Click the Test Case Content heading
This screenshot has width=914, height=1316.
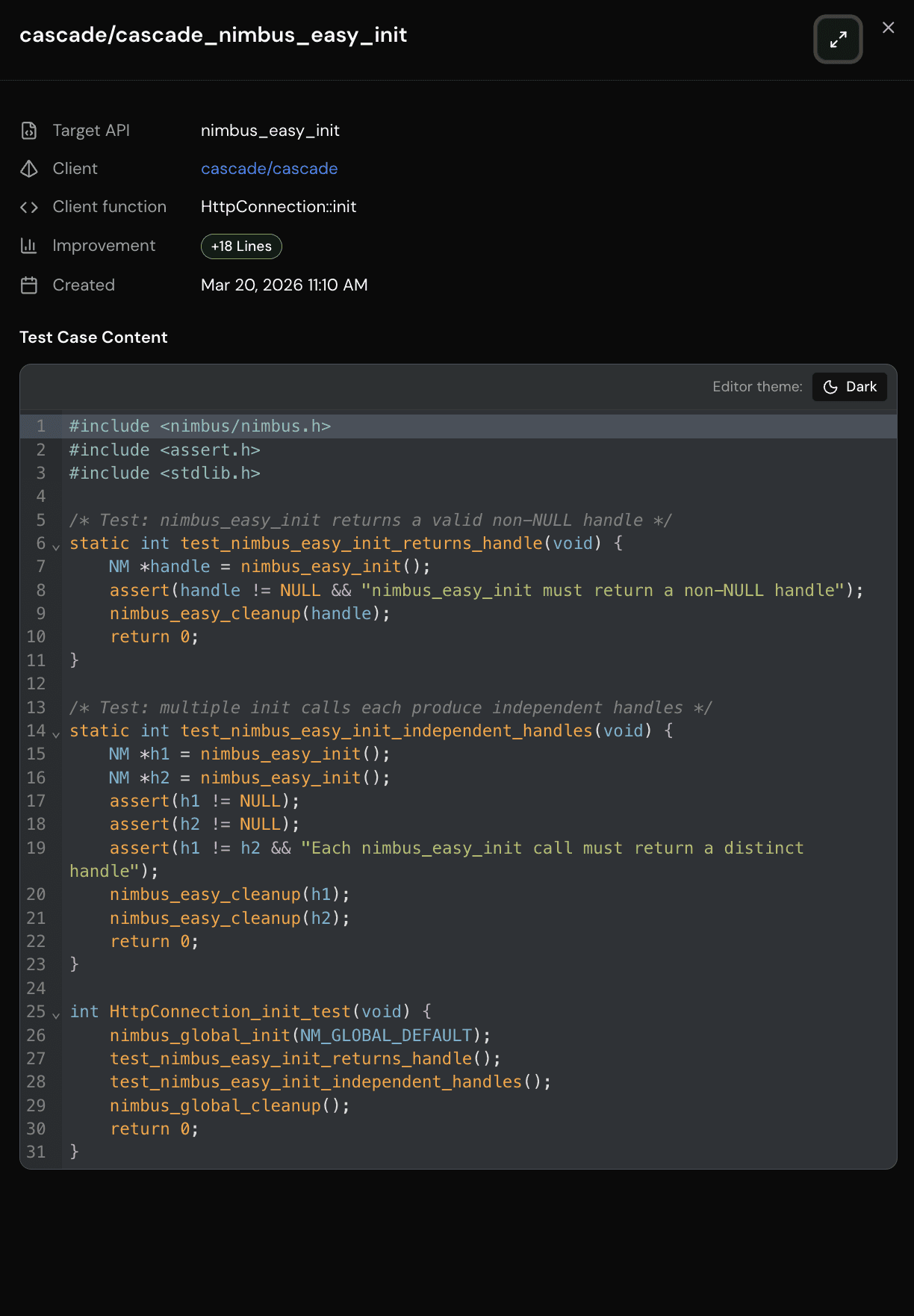93,338
